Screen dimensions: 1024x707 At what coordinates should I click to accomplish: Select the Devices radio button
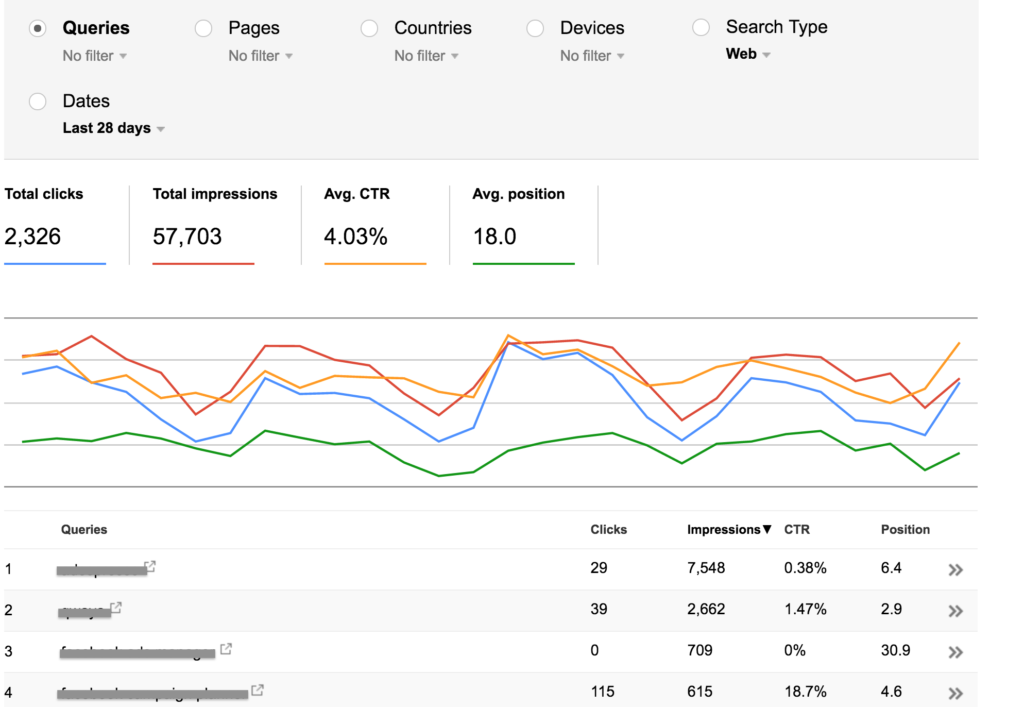(536, 29)
